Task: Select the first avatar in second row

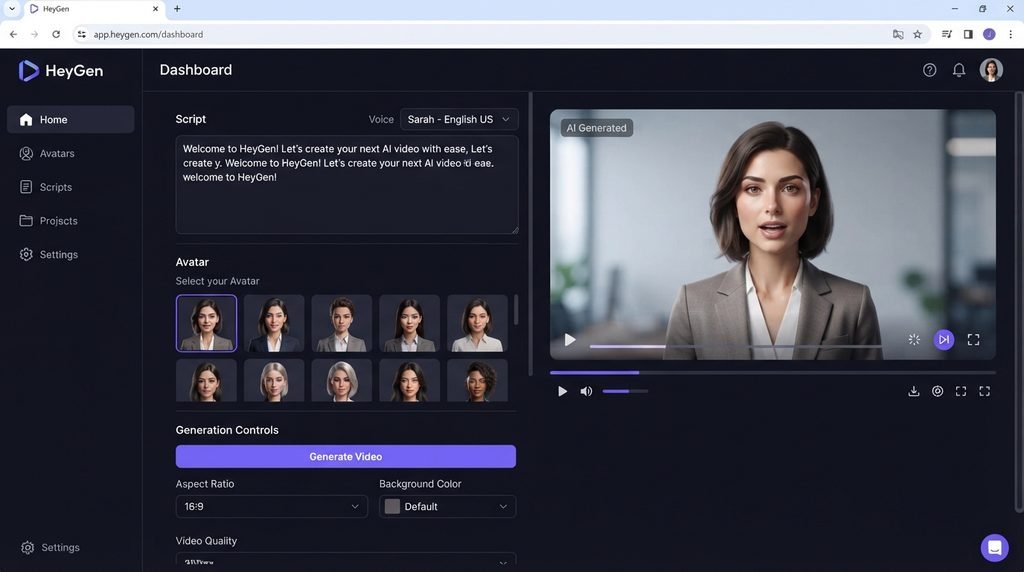Action: [206, 380]
